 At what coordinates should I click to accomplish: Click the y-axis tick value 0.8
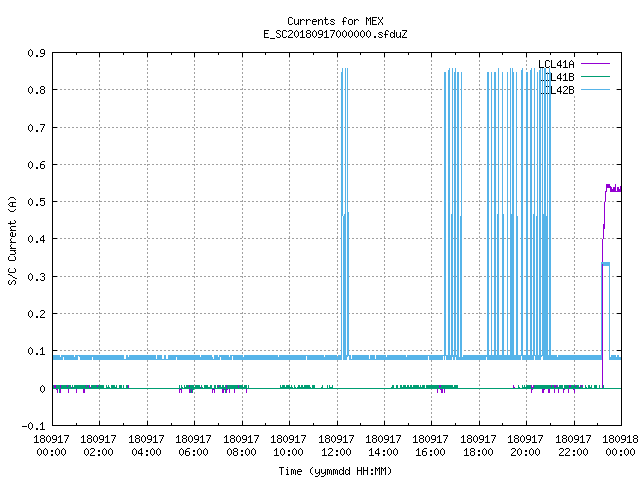[x=36, y=90]
